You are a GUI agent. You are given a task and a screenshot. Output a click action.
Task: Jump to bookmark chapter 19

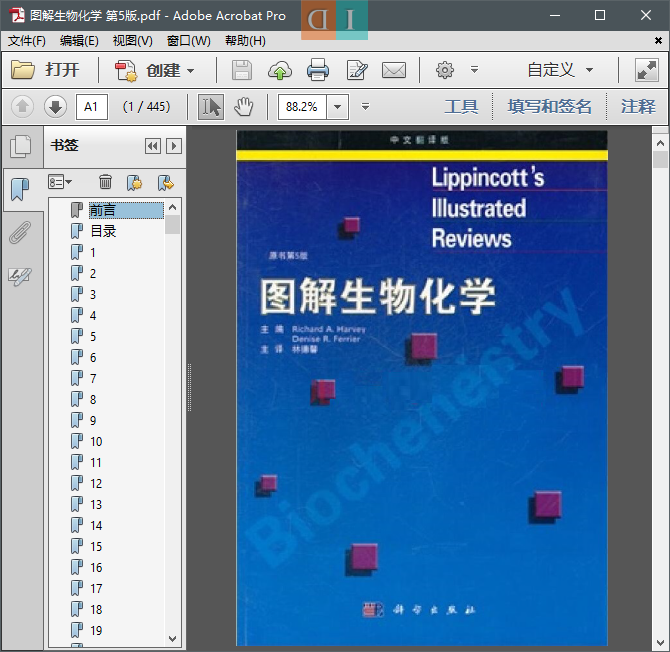click(96, 631)
